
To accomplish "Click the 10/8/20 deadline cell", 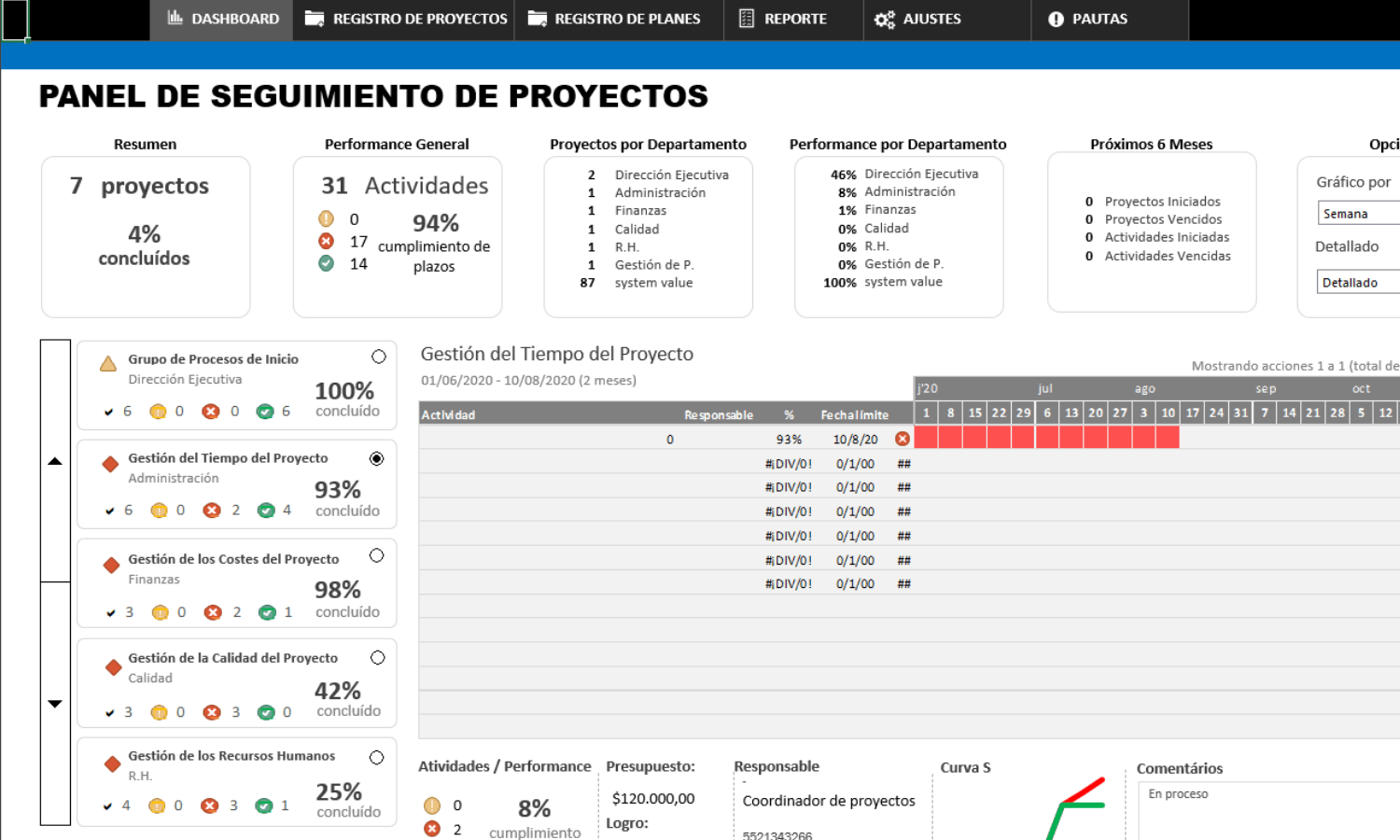I will [855, 439].
